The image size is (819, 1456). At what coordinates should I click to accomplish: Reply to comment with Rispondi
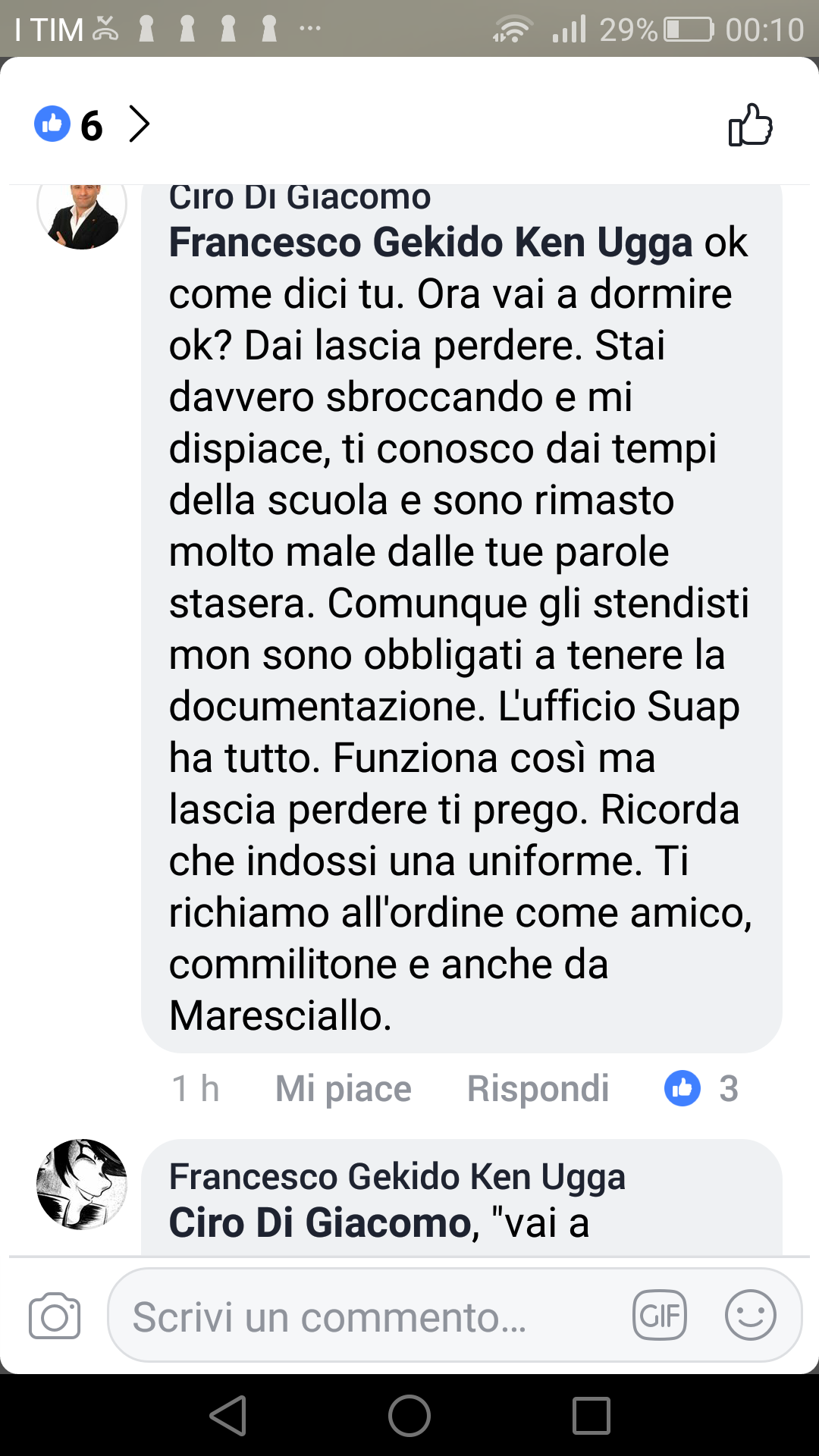pyautogui.click(x=538, y=1088)
